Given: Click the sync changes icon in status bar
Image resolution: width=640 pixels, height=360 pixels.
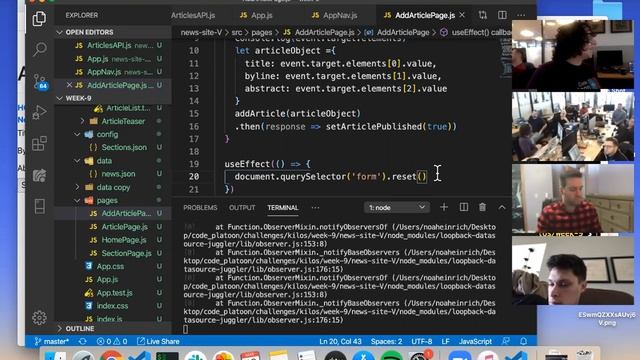Looking at the screenshot, I should coord(83,341).
